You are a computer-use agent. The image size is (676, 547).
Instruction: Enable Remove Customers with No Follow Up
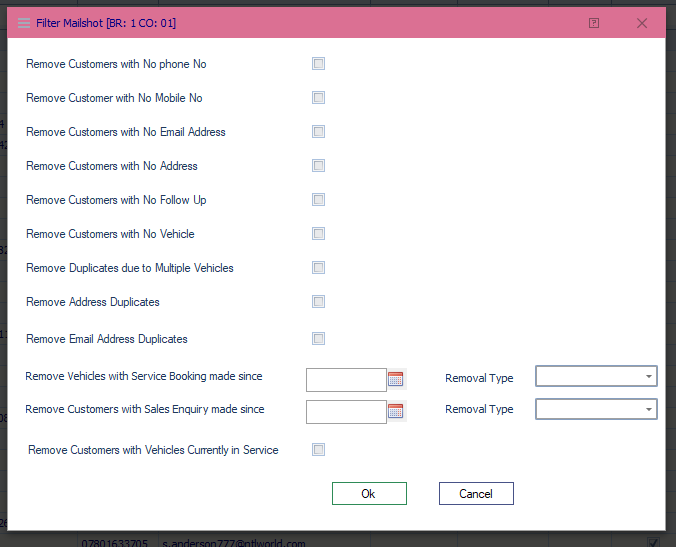pos(318,200)
